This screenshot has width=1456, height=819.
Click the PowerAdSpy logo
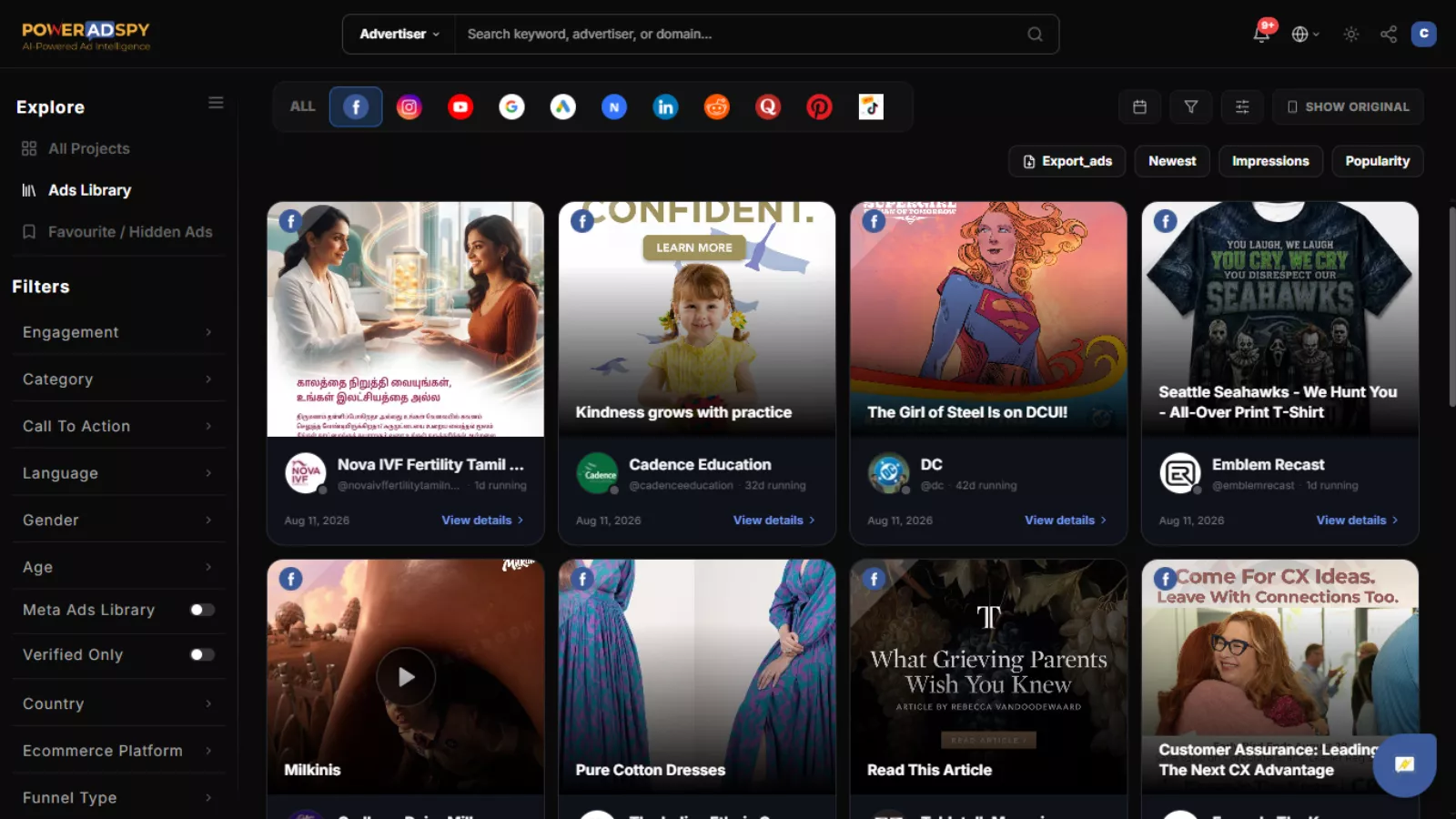(x=86, y=35)
